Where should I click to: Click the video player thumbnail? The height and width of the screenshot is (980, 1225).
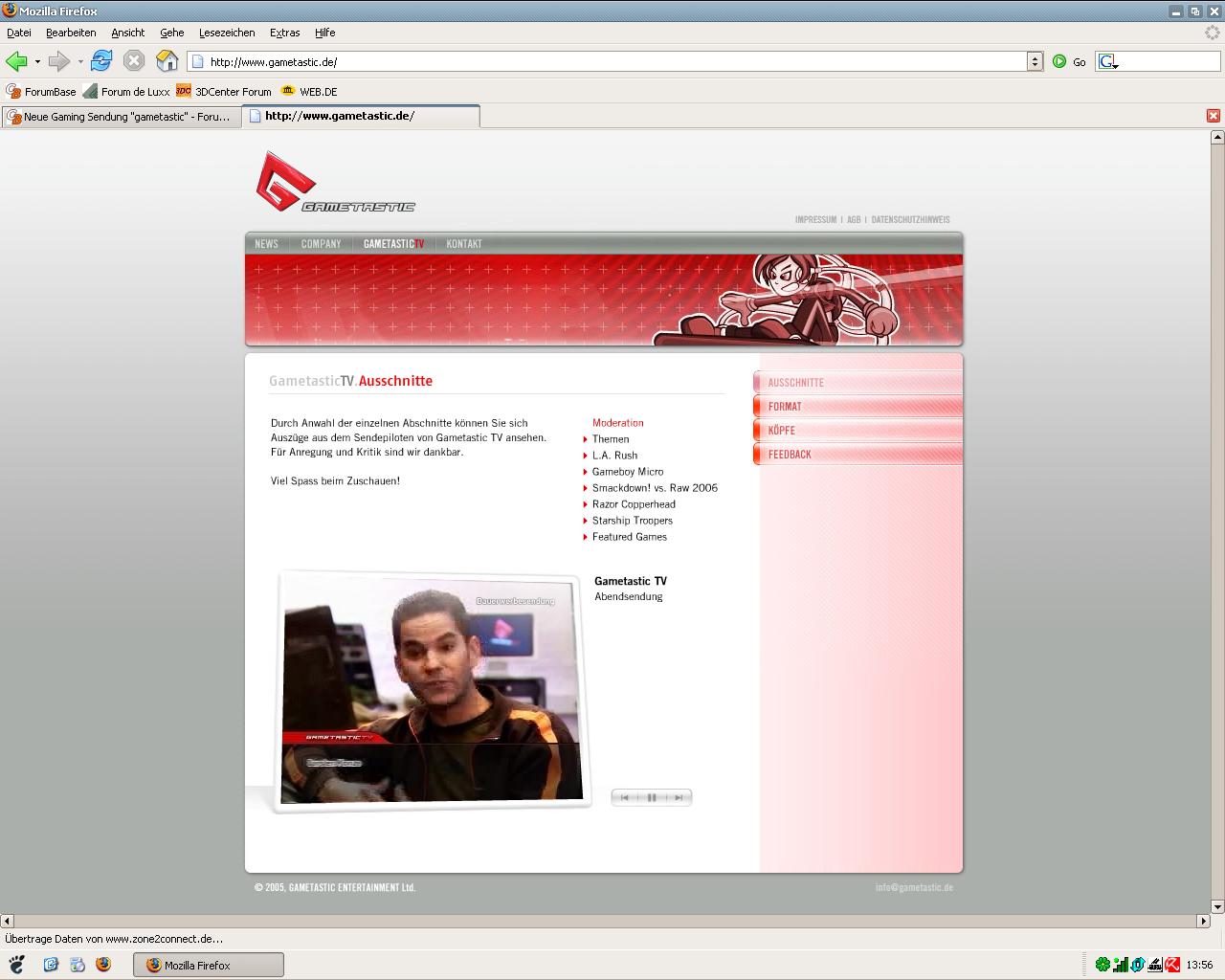point(432,689)
